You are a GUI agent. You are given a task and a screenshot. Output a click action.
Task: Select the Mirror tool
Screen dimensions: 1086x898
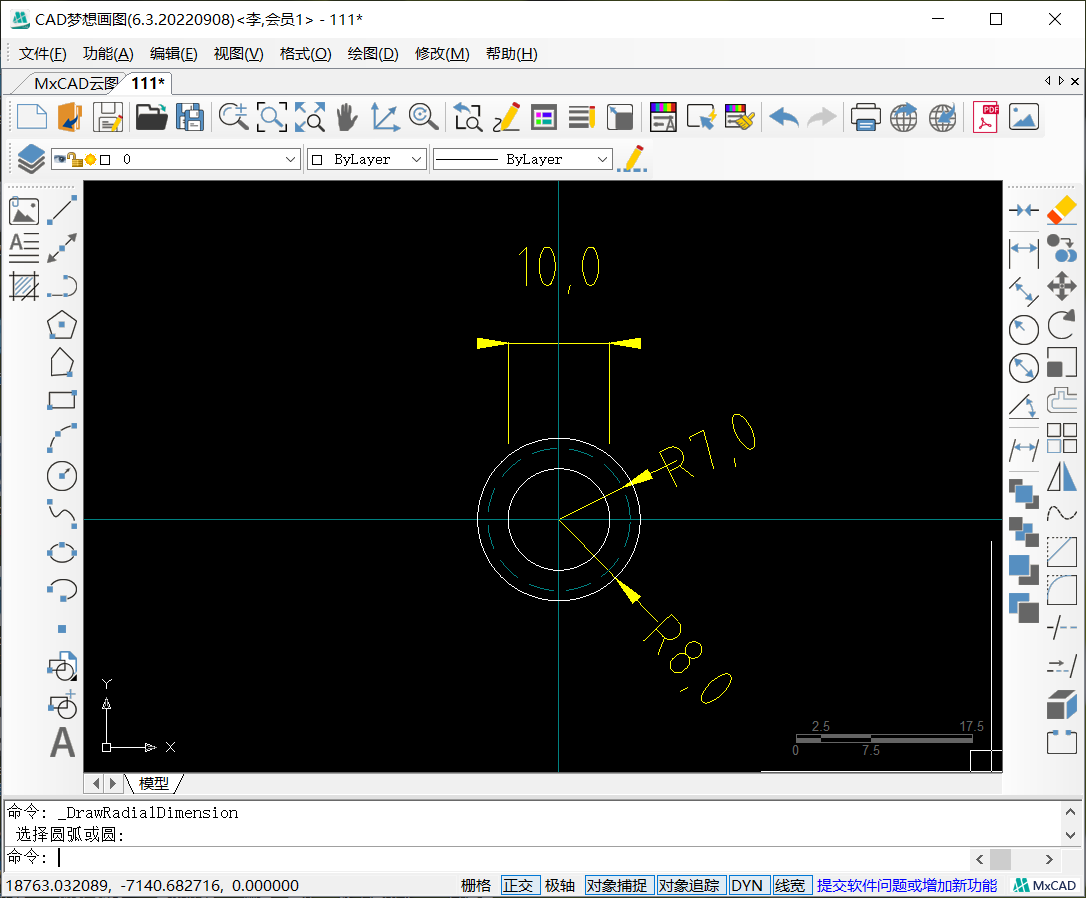click(1062, 476)
